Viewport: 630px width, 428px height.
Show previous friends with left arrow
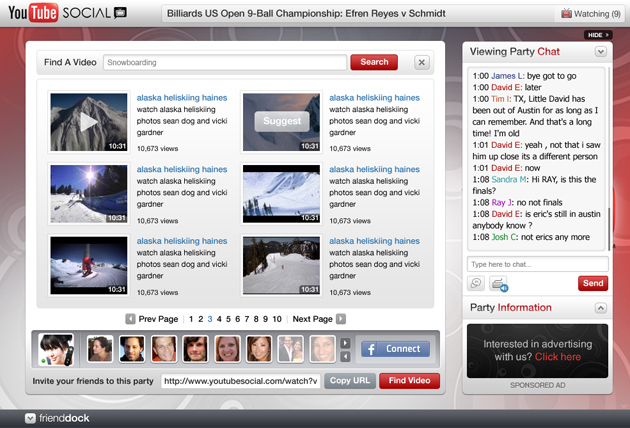tap(345, 356)
